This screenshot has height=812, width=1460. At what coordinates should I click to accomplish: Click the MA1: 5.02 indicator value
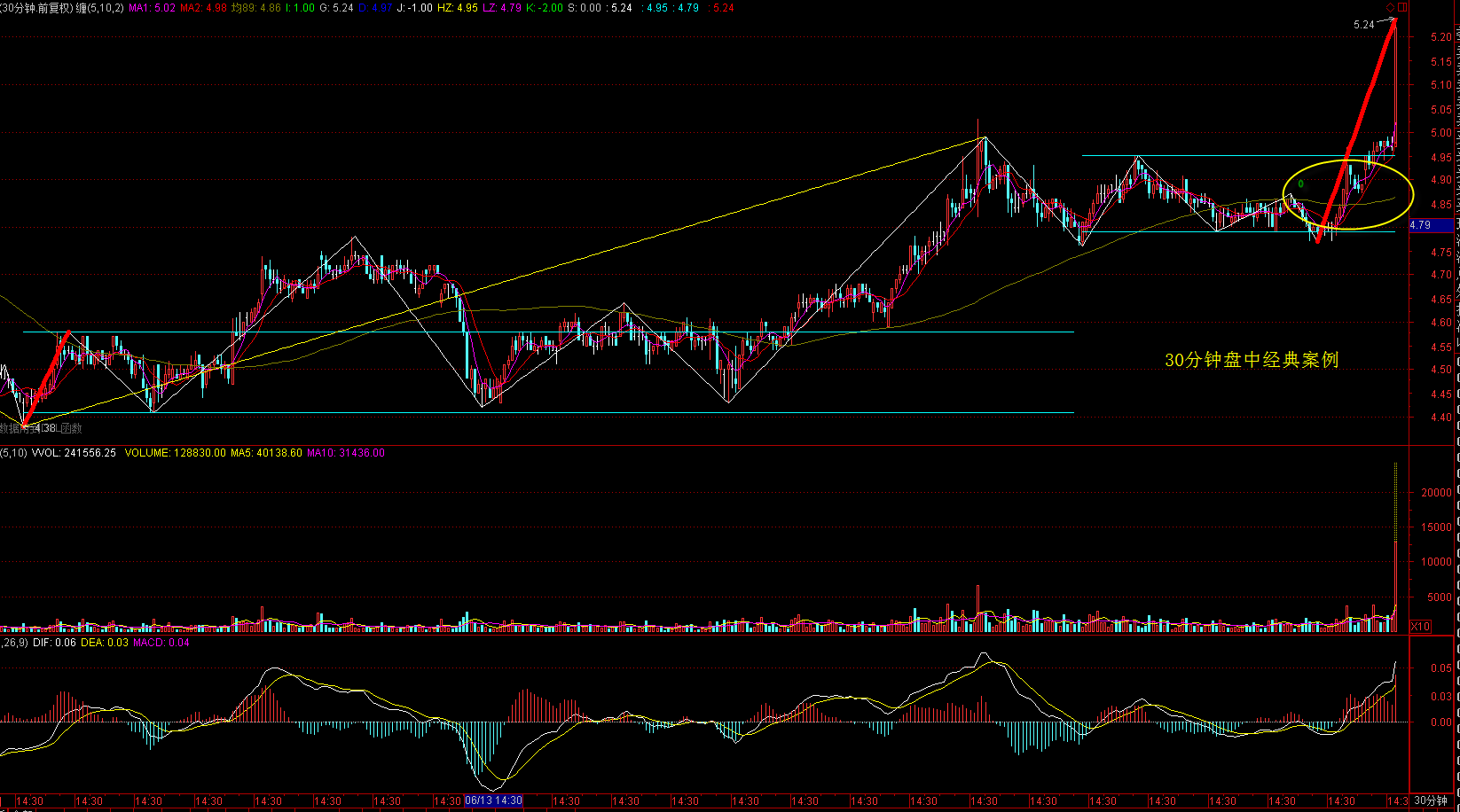[x=153, y=8]
